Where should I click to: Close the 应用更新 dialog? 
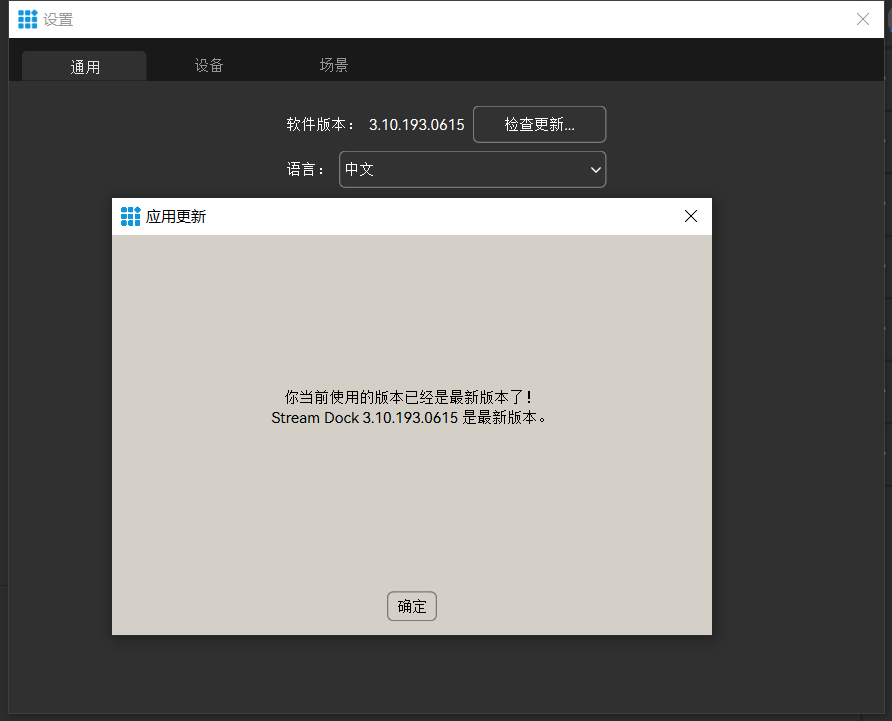691,216
